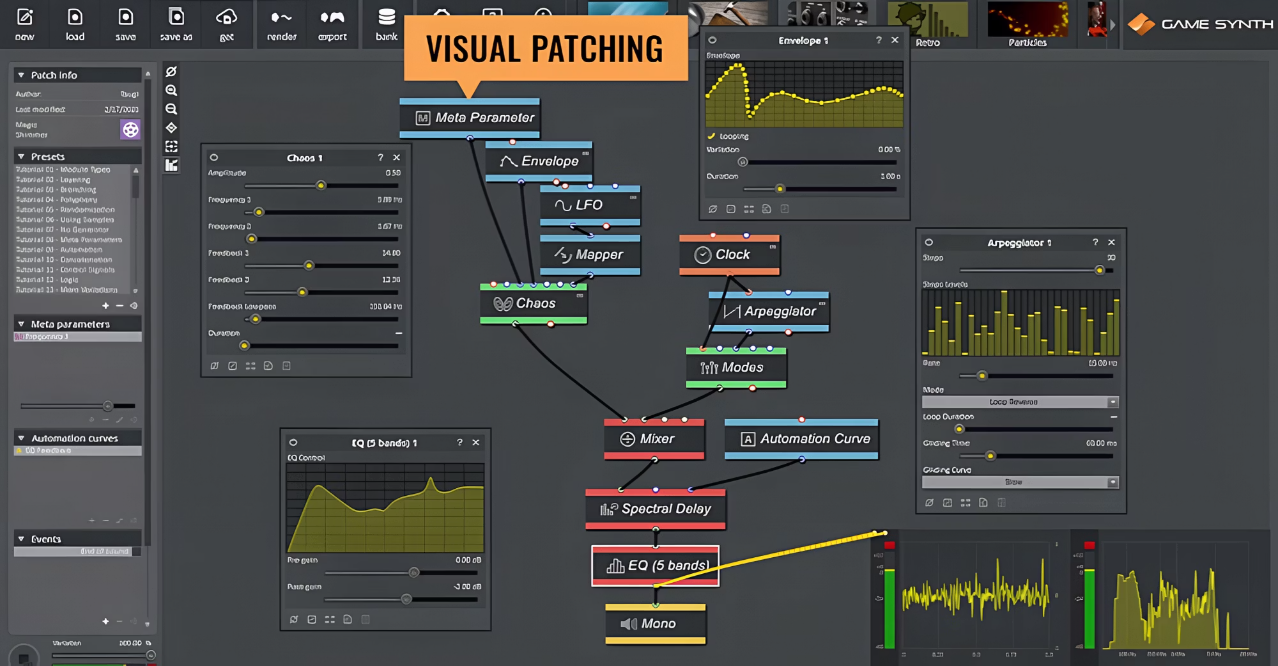Select the Automation Curve module node

801,438
